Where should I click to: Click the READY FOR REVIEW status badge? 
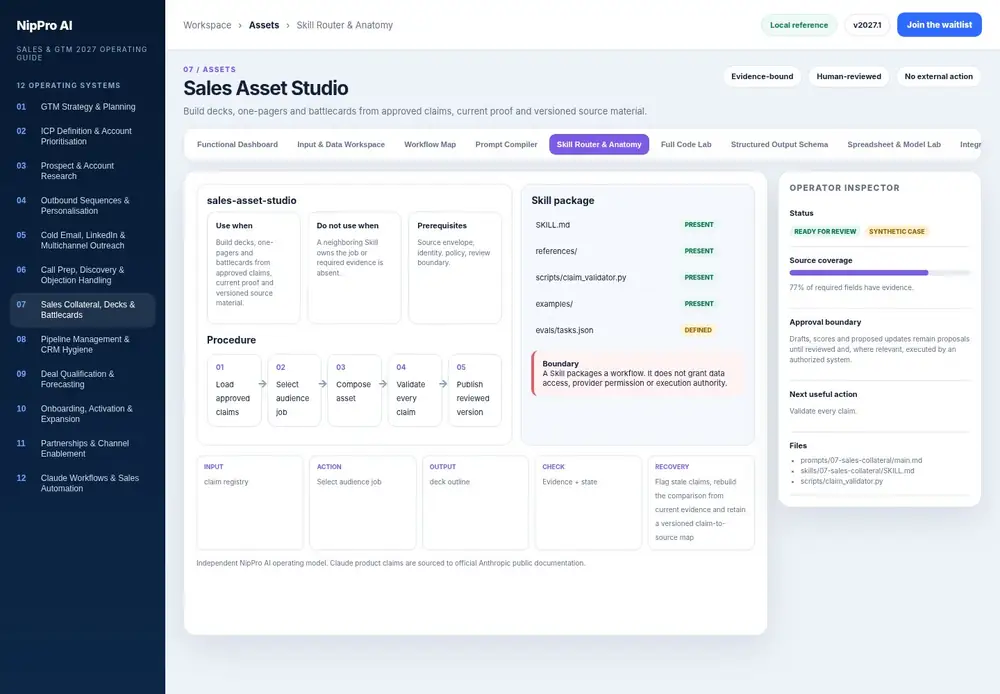point(825,232)
